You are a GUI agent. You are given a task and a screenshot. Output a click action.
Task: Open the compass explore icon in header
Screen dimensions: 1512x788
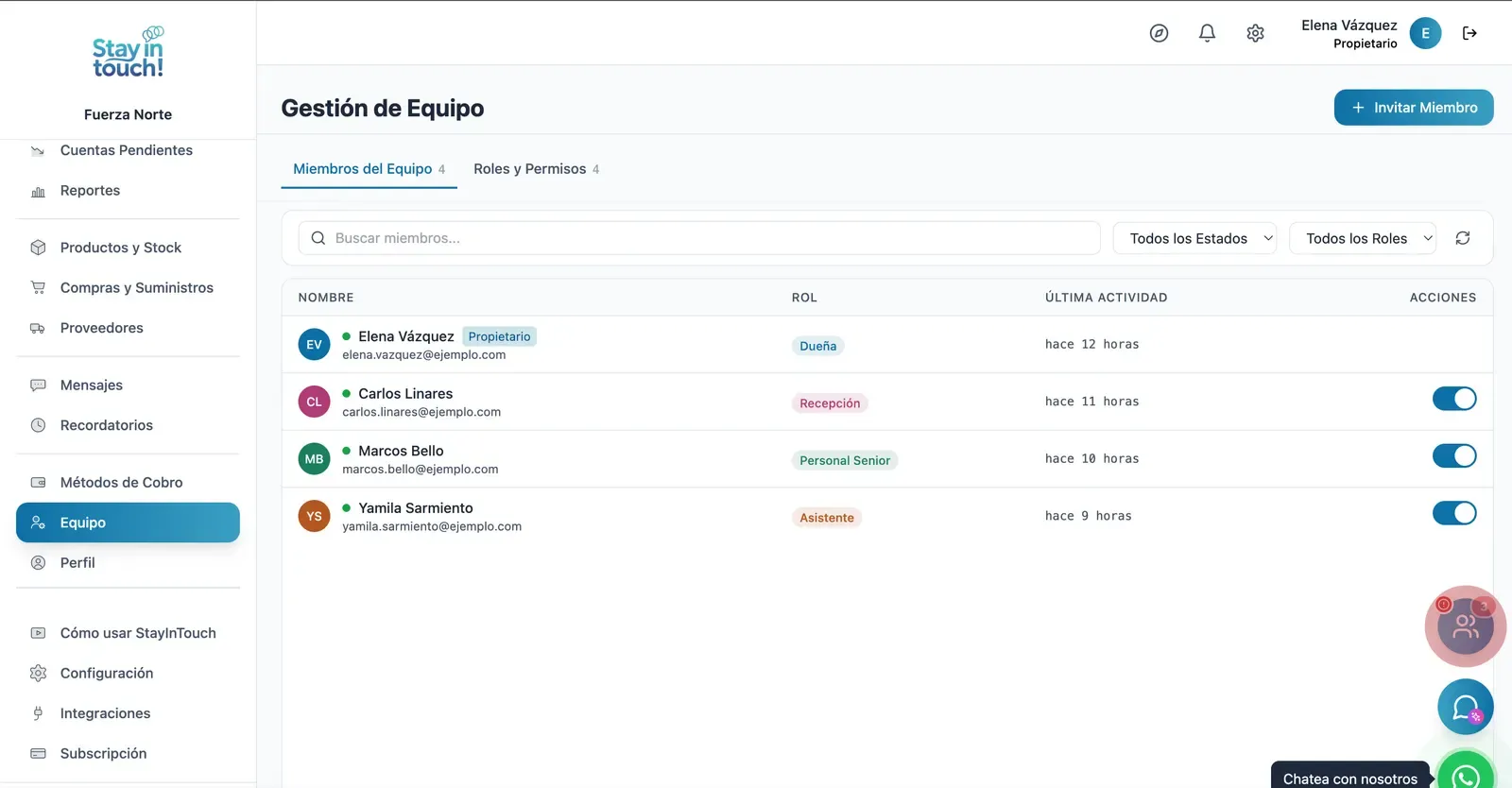pyautogui.click(x=1159, y=33)
